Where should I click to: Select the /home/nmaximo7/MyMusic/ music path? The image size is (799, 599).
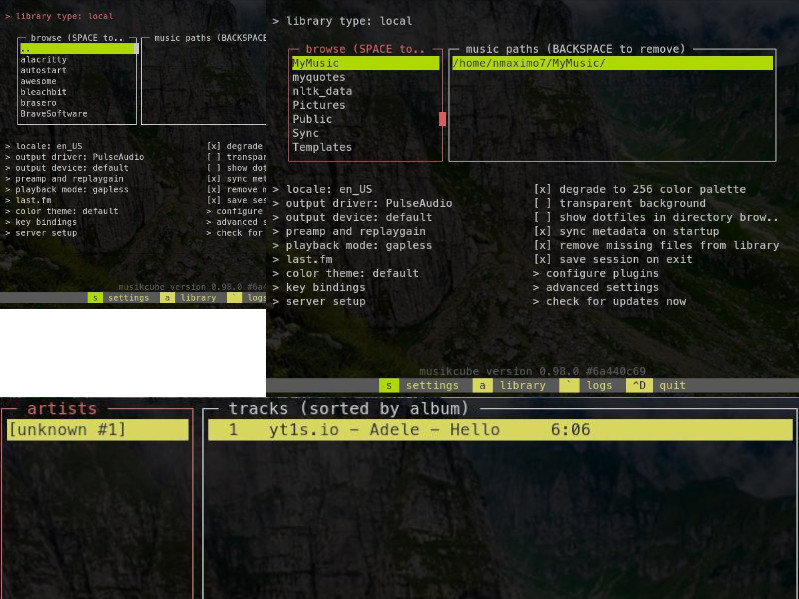[x=528, y=63]
